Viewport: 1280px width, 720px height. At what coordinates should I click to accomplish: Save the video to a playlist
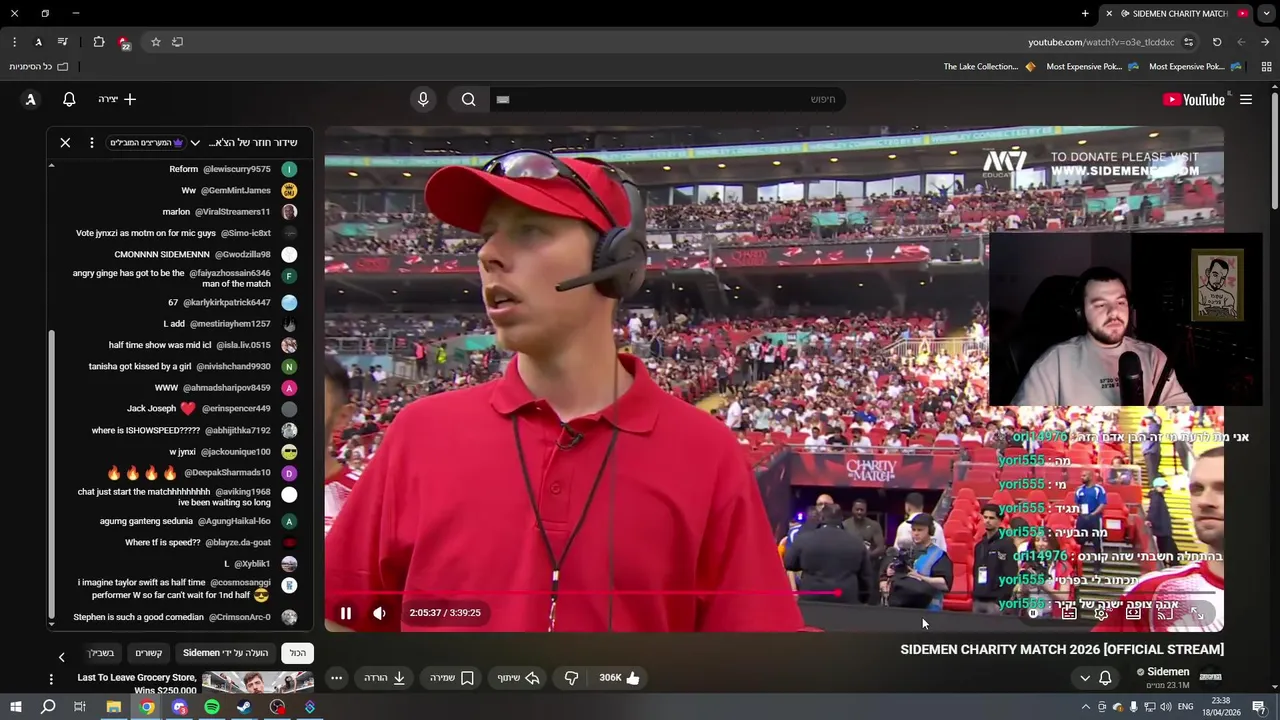coord(452,678)
